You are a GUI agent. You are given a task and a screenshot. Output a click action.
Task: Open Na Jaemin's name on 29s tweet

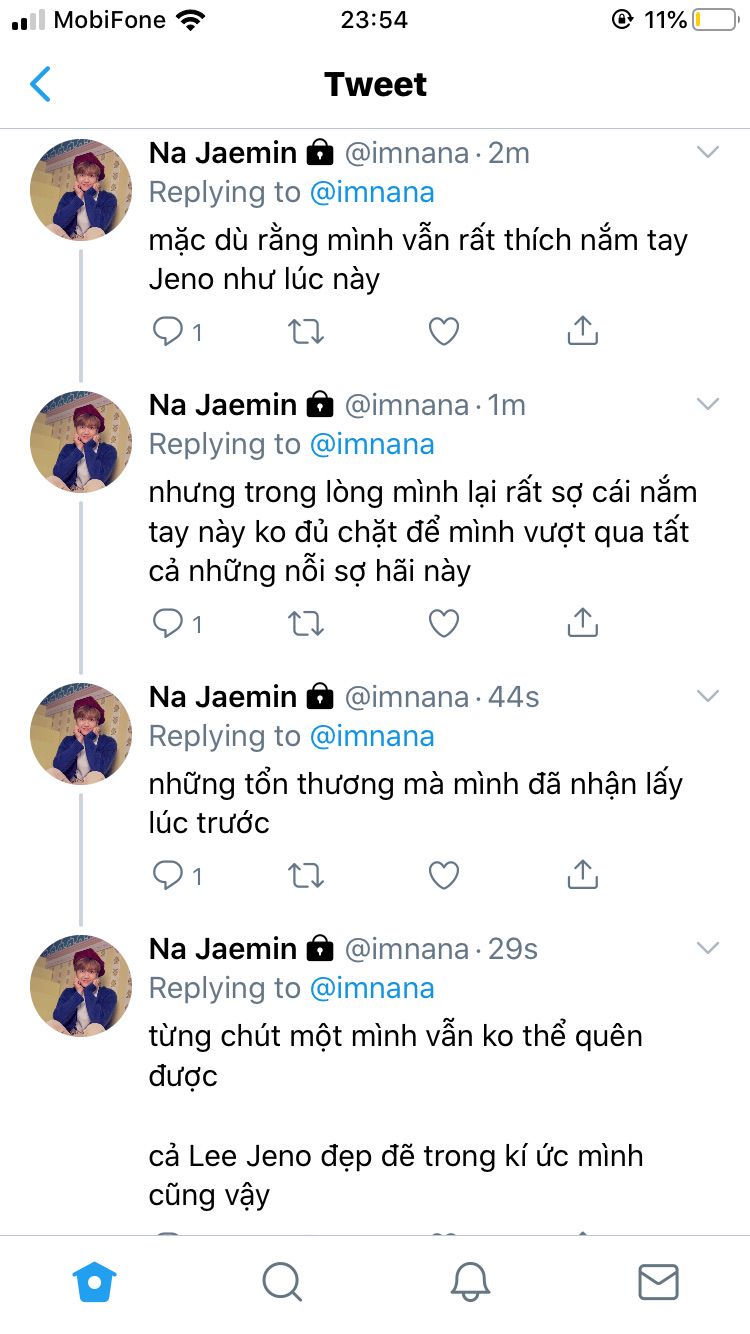[x=223, y=948]
